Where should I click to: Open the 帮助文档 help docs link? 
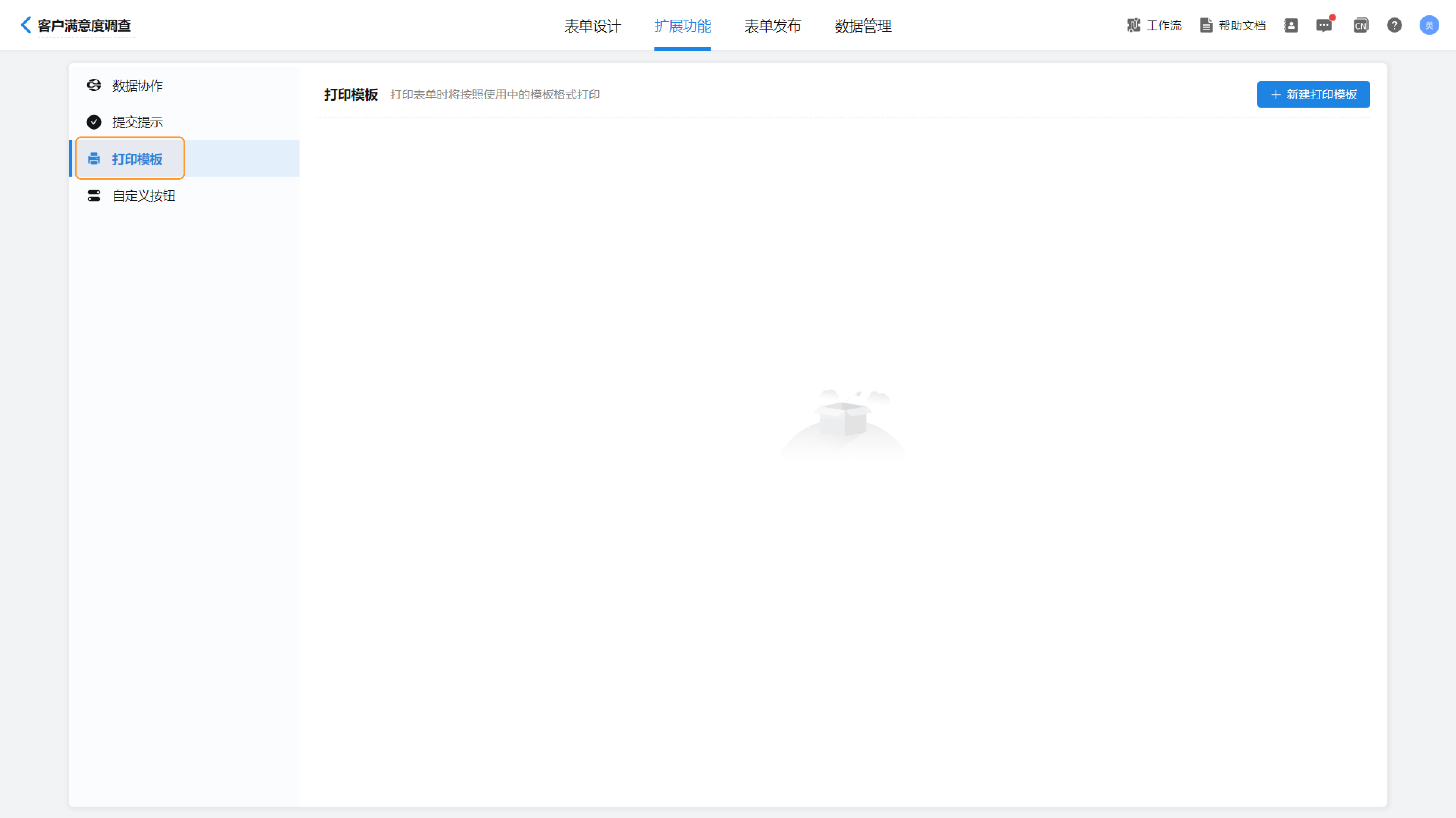click(1242, 25)
